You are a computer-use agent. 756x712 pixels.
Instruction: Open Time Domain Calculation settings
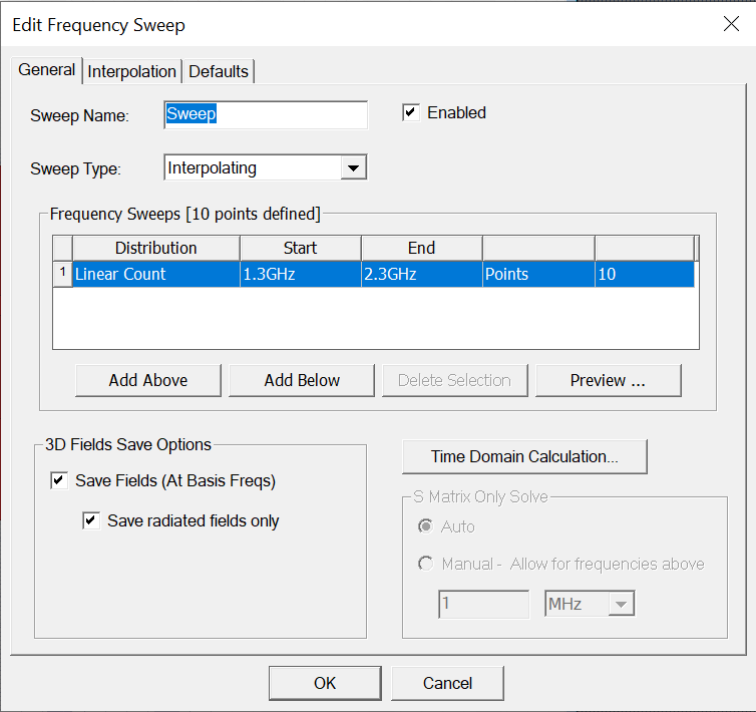point(524,456)
